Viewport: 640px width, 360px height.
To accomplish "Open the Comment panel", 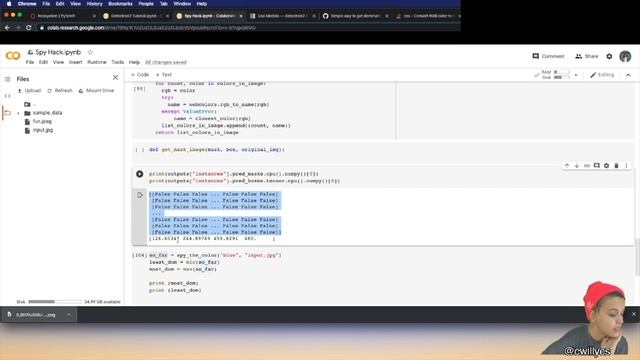I will click(548, 56).
